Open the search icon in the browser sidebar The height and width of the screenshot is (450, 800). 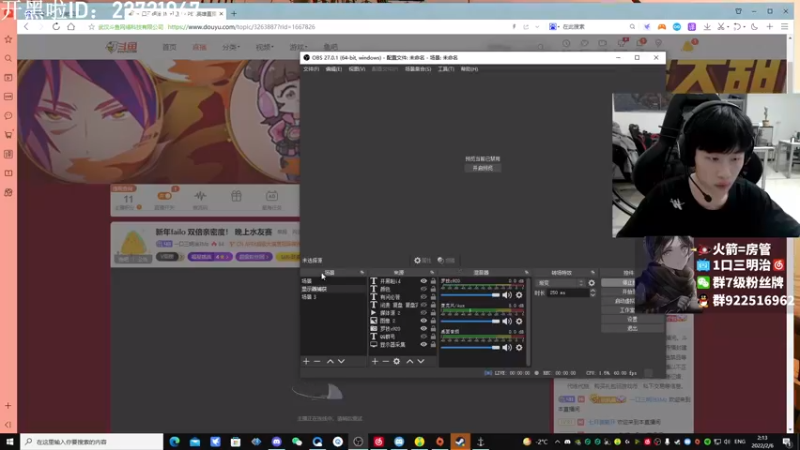(x=8, y=58)
